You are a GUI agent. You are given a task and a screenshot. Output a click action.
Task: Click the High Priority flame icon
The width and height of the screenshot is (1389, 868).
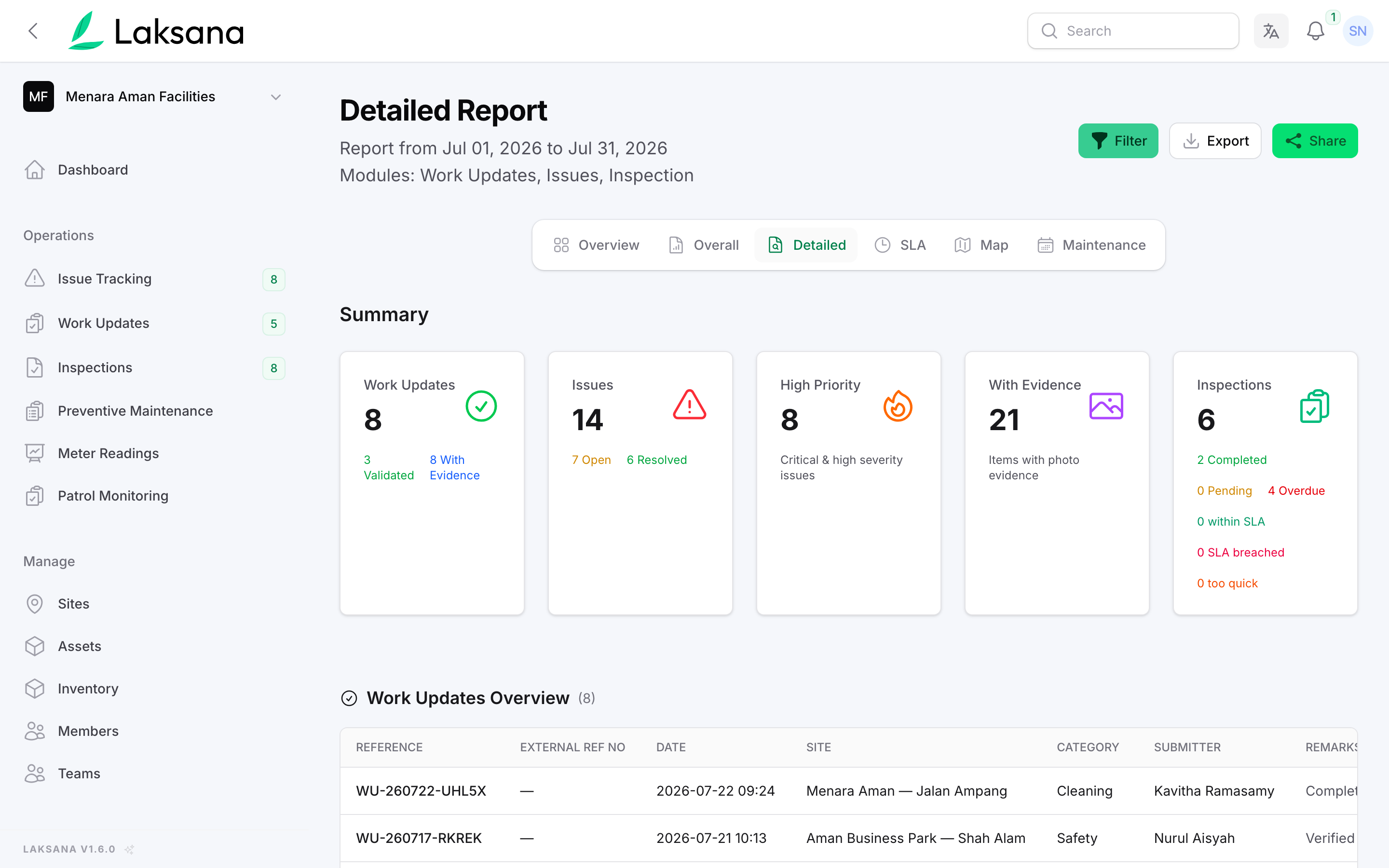tap(898, 407)
